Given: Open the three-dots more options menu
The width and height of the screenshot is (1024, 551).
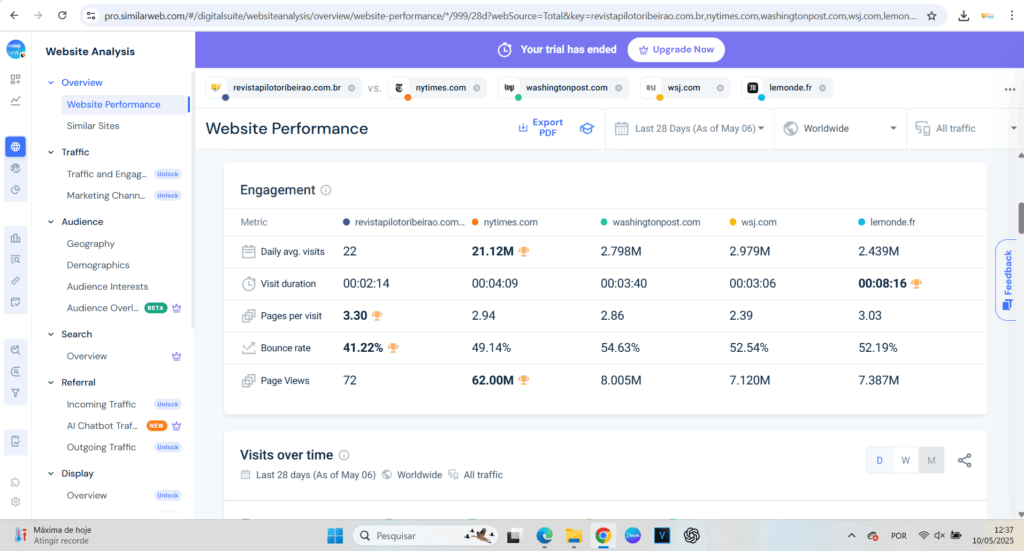Looking at the screenshot, I should click(1009, 89).
